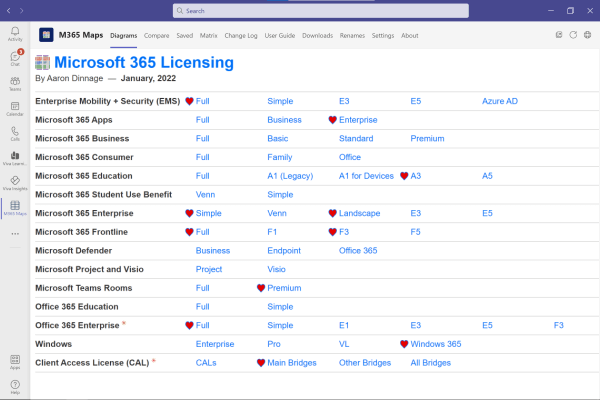600x400 pixels.
Task: Reload the tab using the refresh icon
Action: pyautogui.click(x=573, y=35)
